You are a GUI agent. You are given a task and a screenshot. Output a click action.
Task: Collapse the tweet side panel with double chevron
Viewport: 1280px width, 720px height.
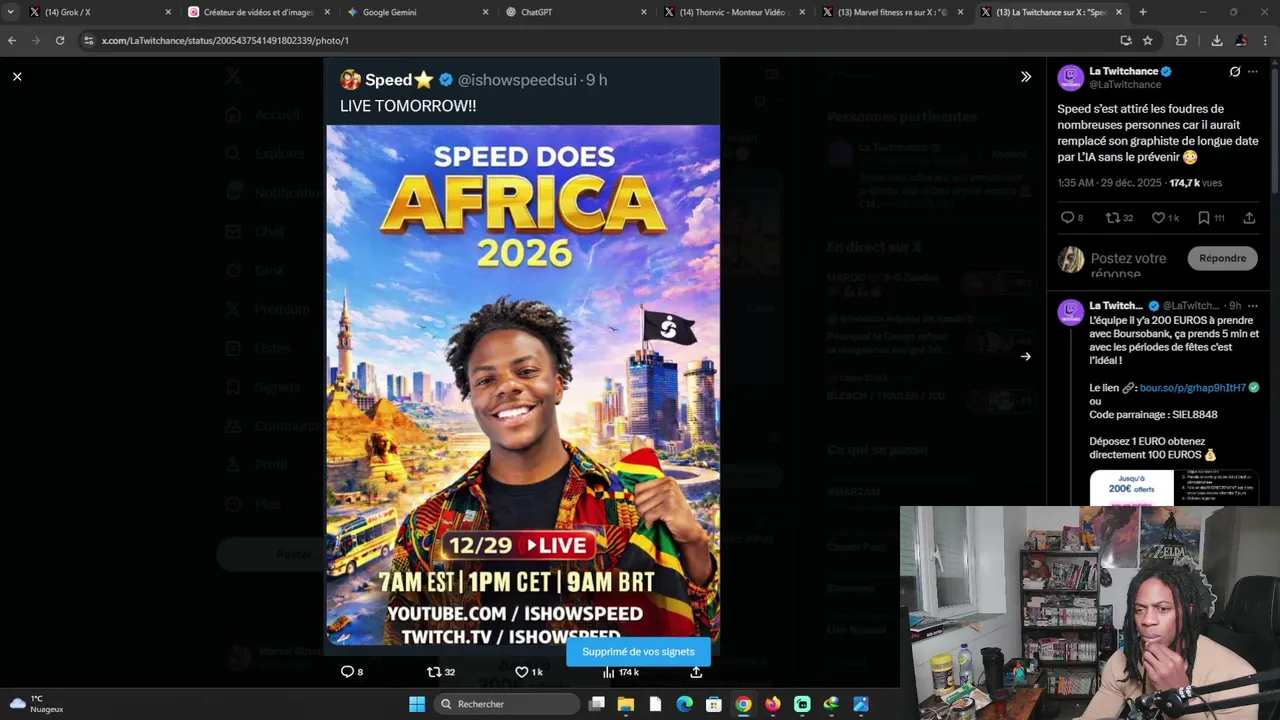[x=1025, y=77]
